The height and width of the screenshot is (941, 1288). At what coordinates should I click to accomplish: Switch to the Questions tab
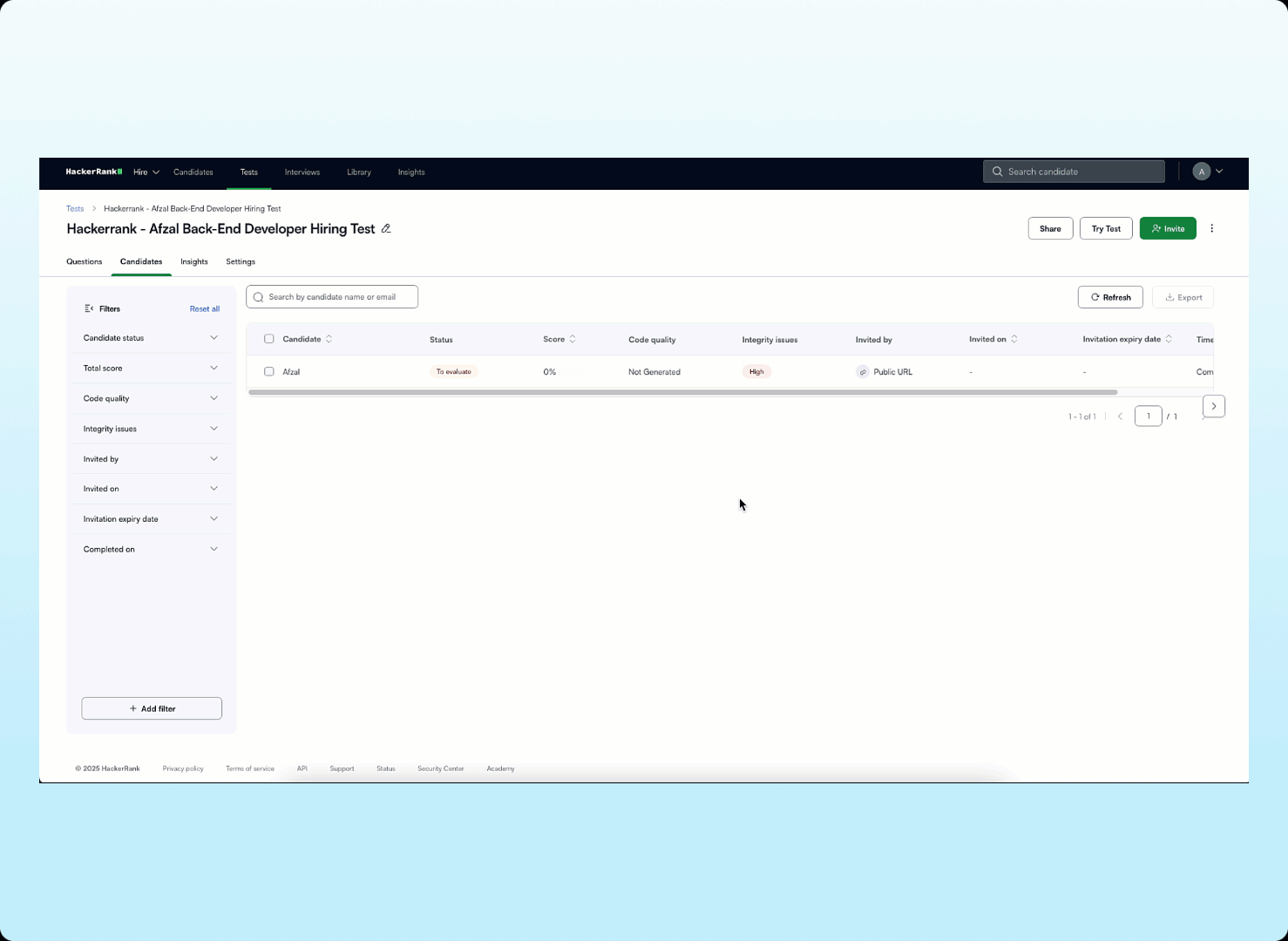(85, 261)
